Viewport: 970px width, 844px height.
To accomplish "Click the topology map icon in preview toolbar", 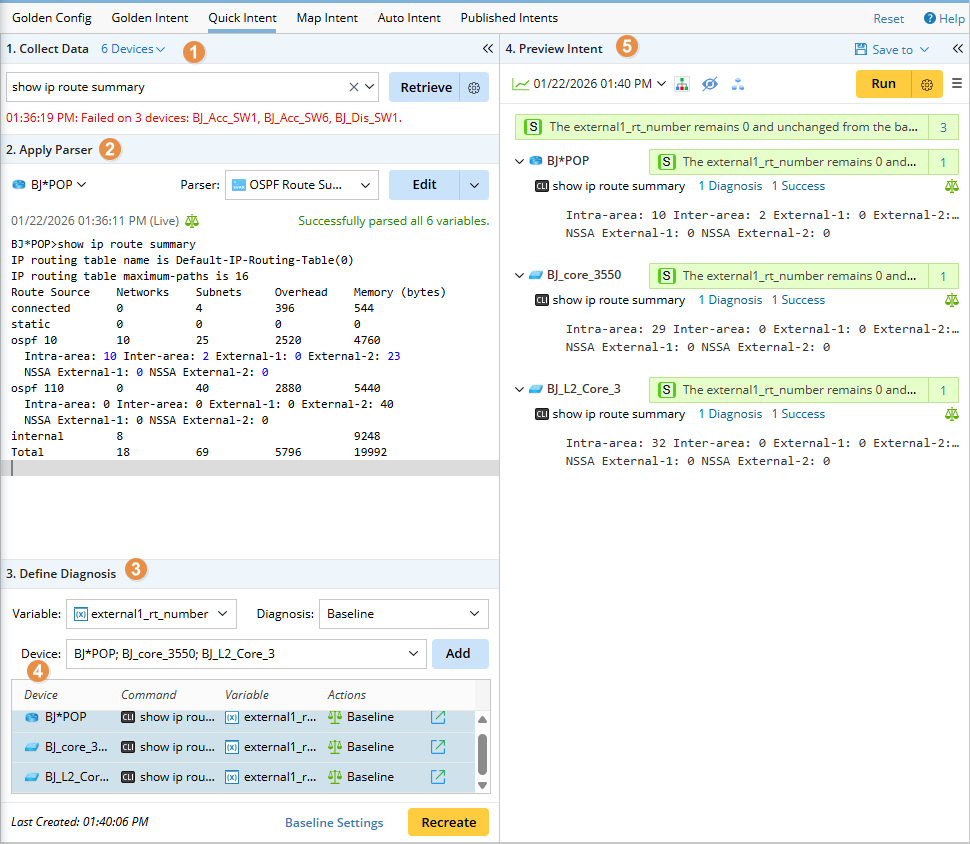I will point(738,84).
